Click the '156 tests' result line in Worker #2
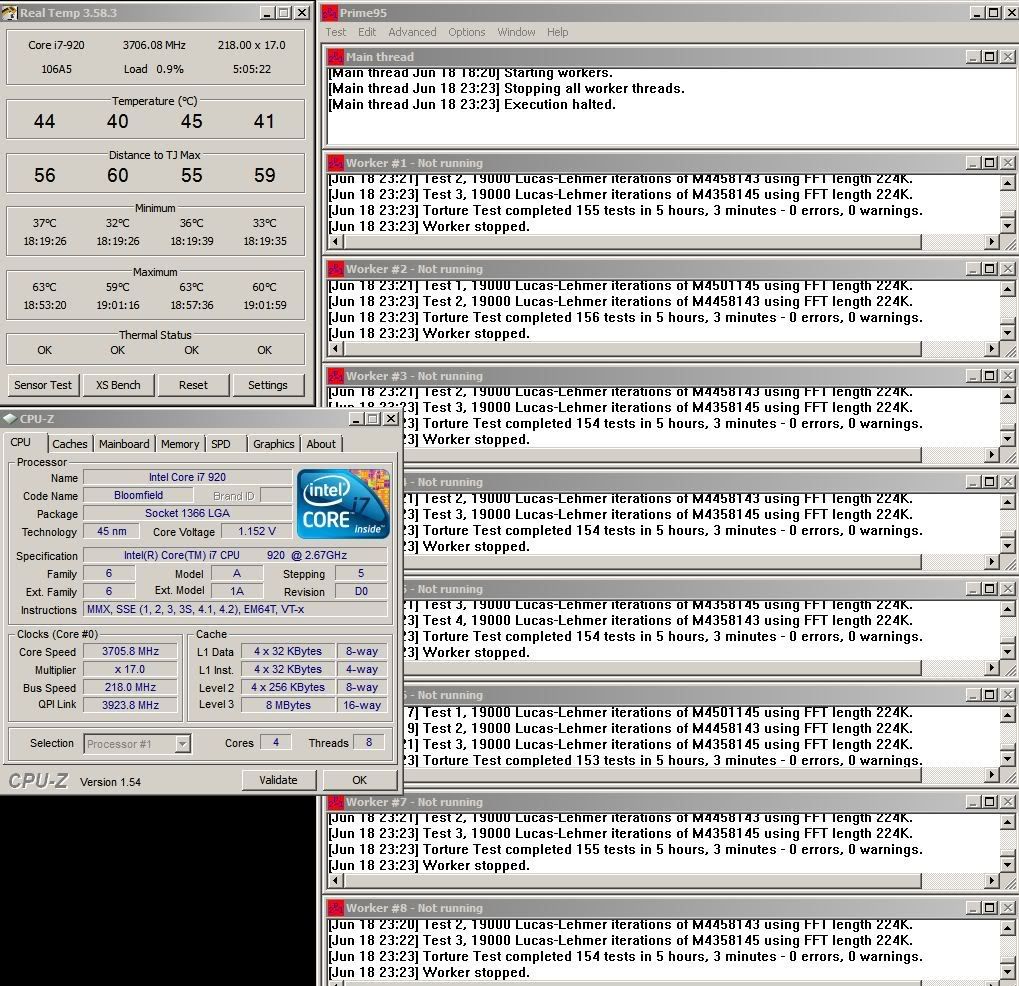Viewport: 1019px width, 986px height. 625,318
